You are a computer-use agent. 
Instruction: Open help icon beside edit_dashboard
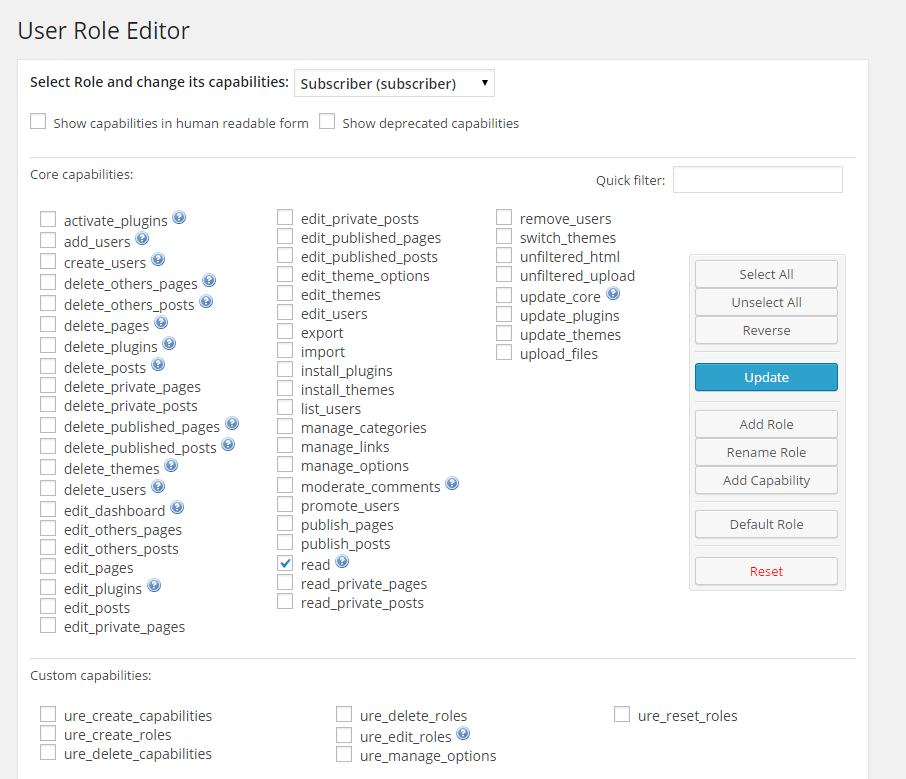177,507
